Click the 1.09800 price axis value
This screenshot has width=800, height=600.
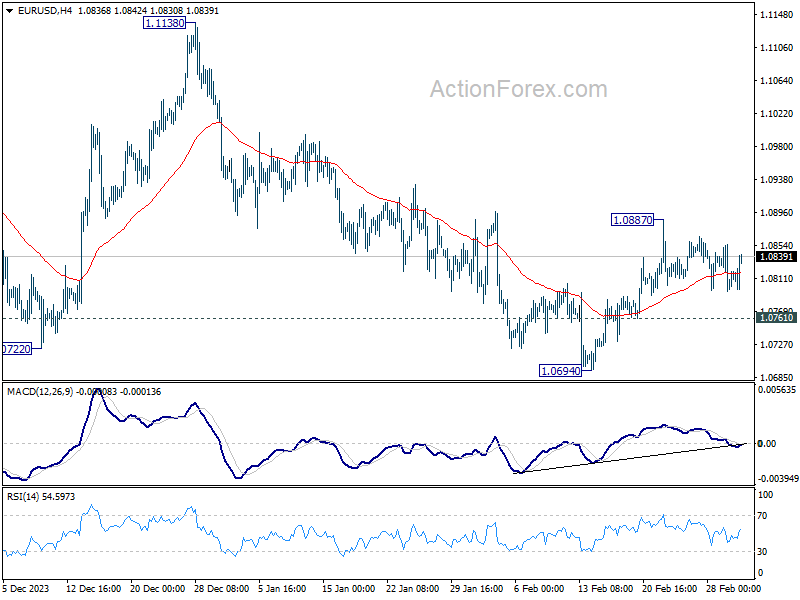point(777,146)
